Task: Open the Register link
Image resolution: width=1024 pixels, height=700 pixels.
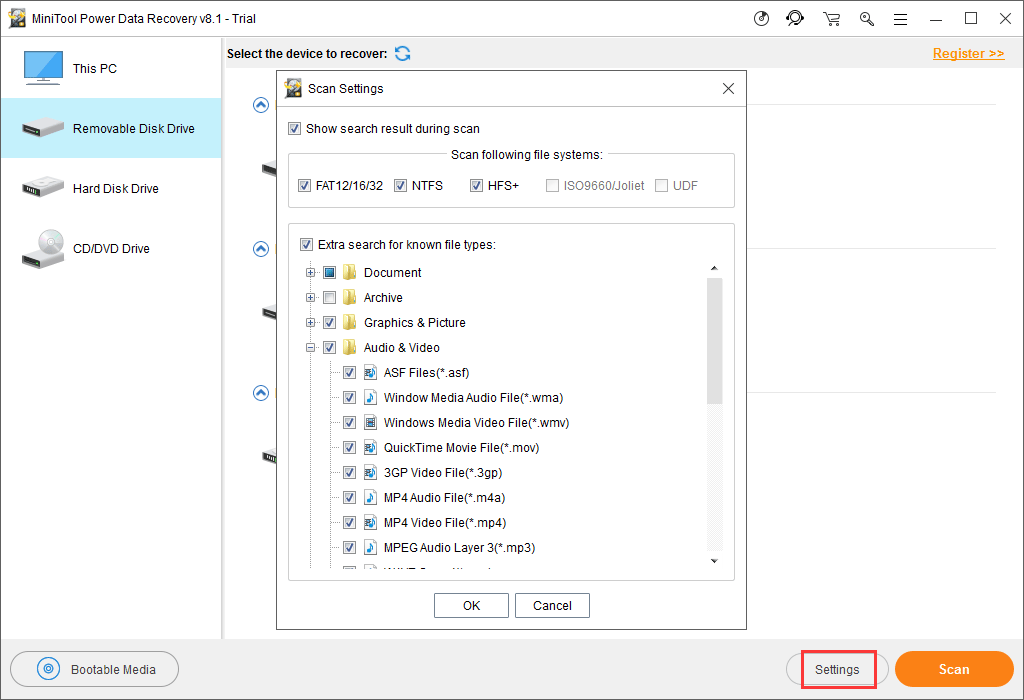Action: tap(968, 54)
